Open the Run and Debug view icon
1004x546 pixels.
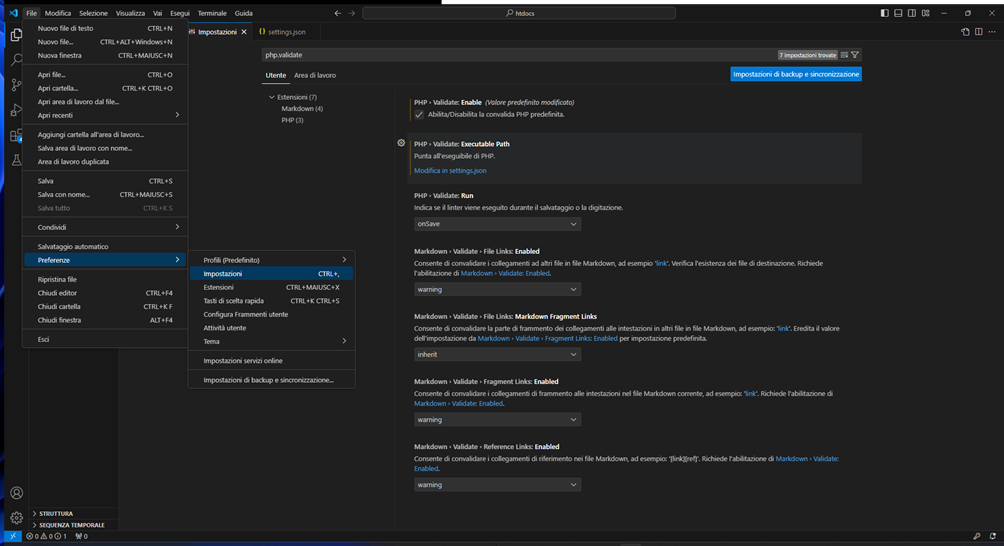click(x=16, y=110)
